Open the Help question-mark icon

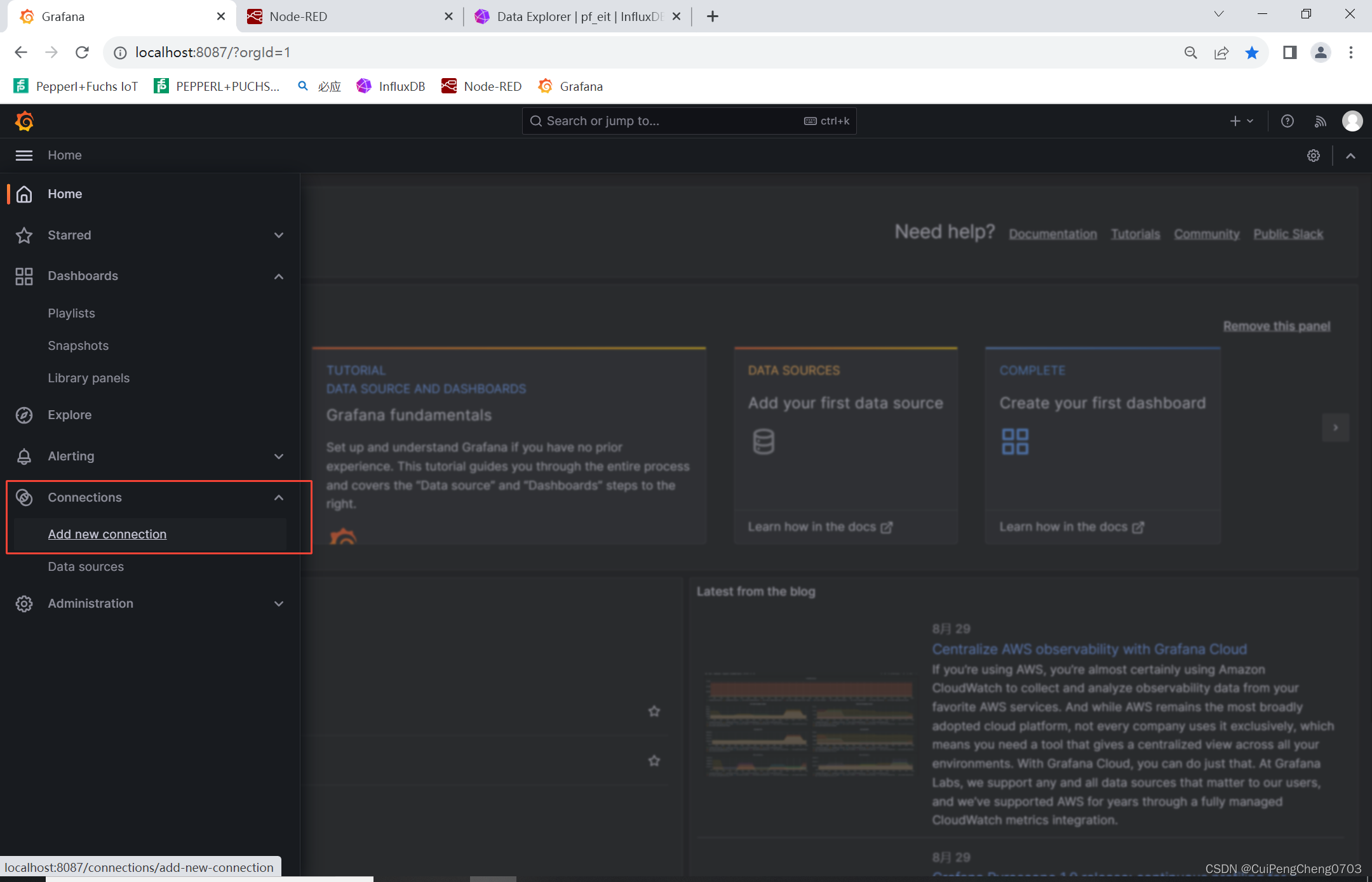click(1288, 121)
